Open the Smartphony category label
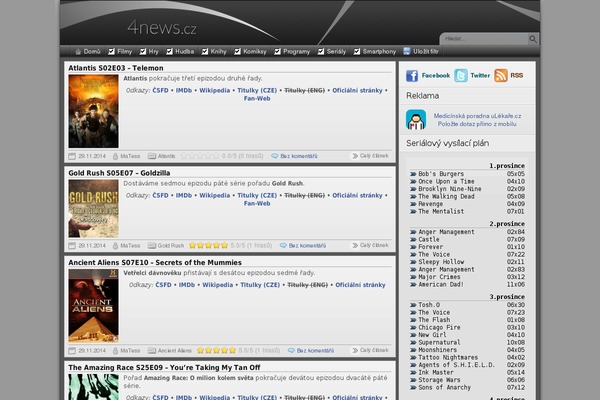600x400 pixels. click(379, 52)
